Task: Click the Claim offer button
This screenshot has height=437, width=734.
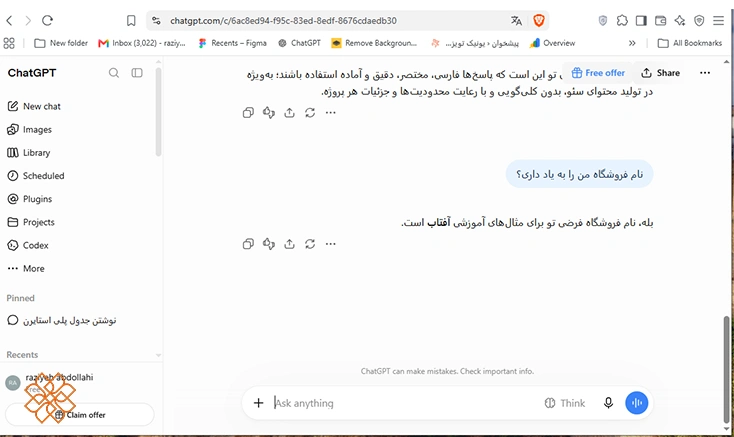Action: [80, 415]
